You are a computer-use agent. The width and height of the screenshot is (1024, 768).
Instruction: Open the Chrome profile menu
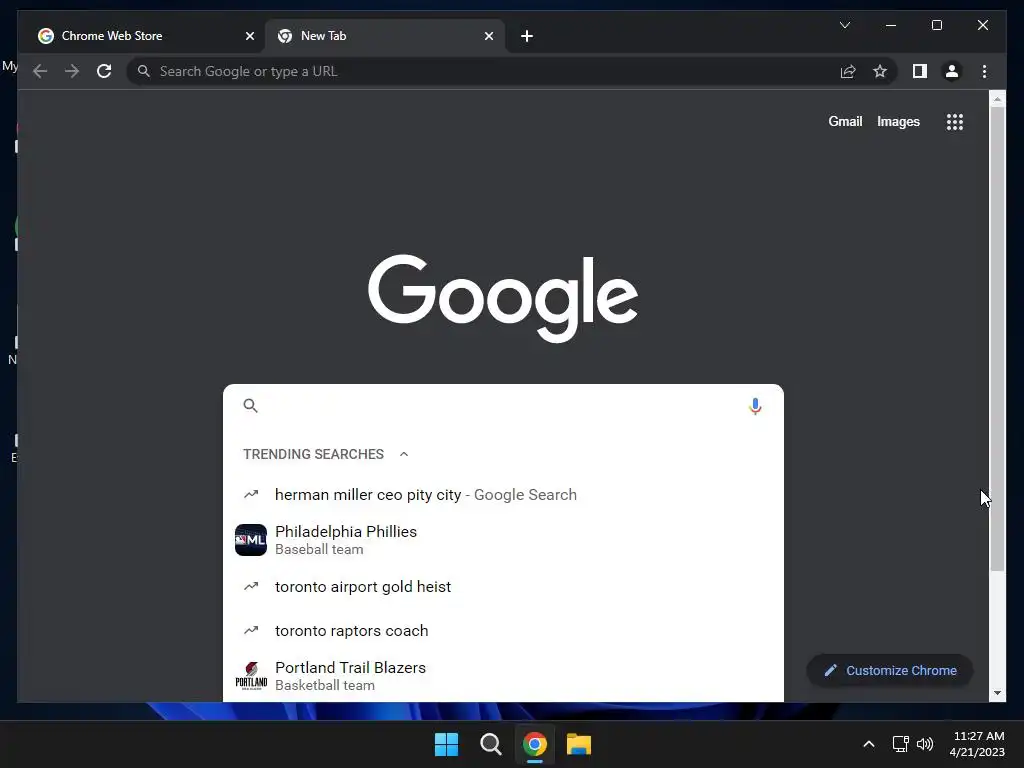[x=952, y=71]
